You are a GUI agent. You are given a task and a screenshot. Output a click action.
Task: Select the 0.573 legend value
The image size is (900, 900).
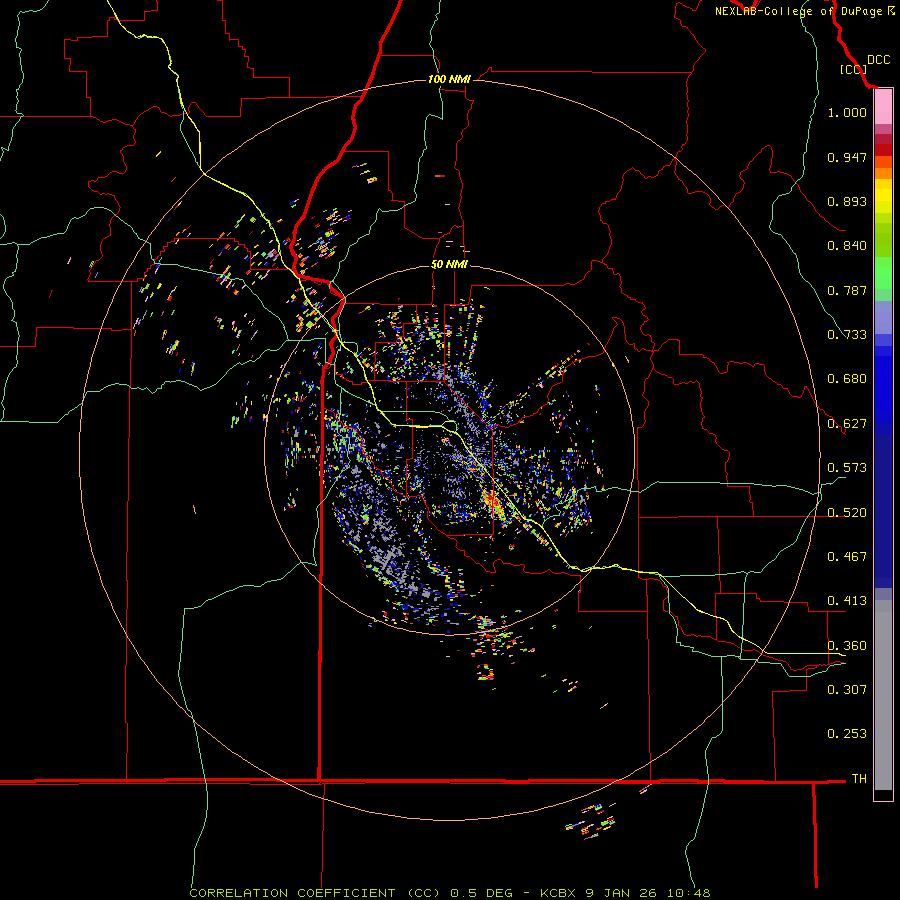pos(847,468)
